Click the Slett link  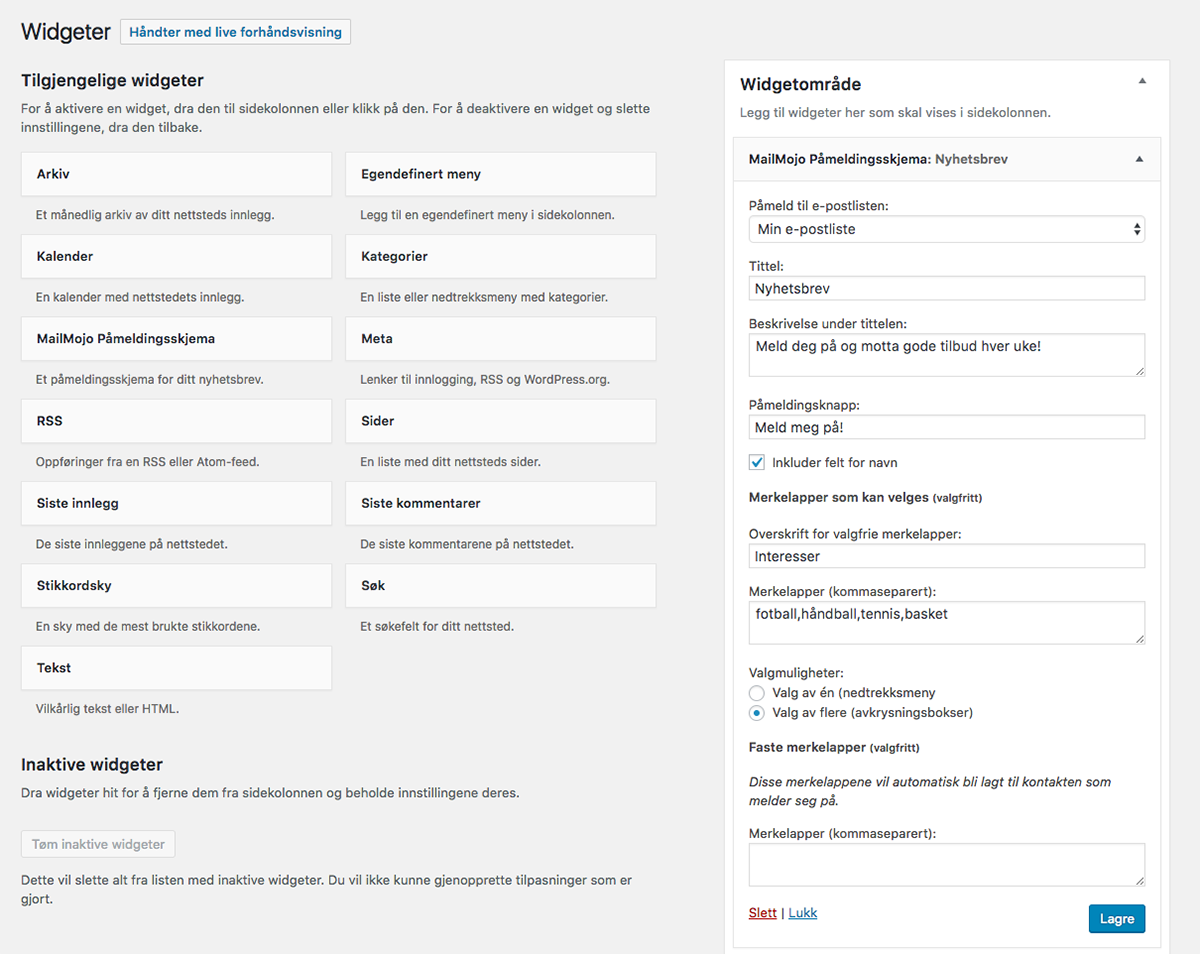coord(762,913)
